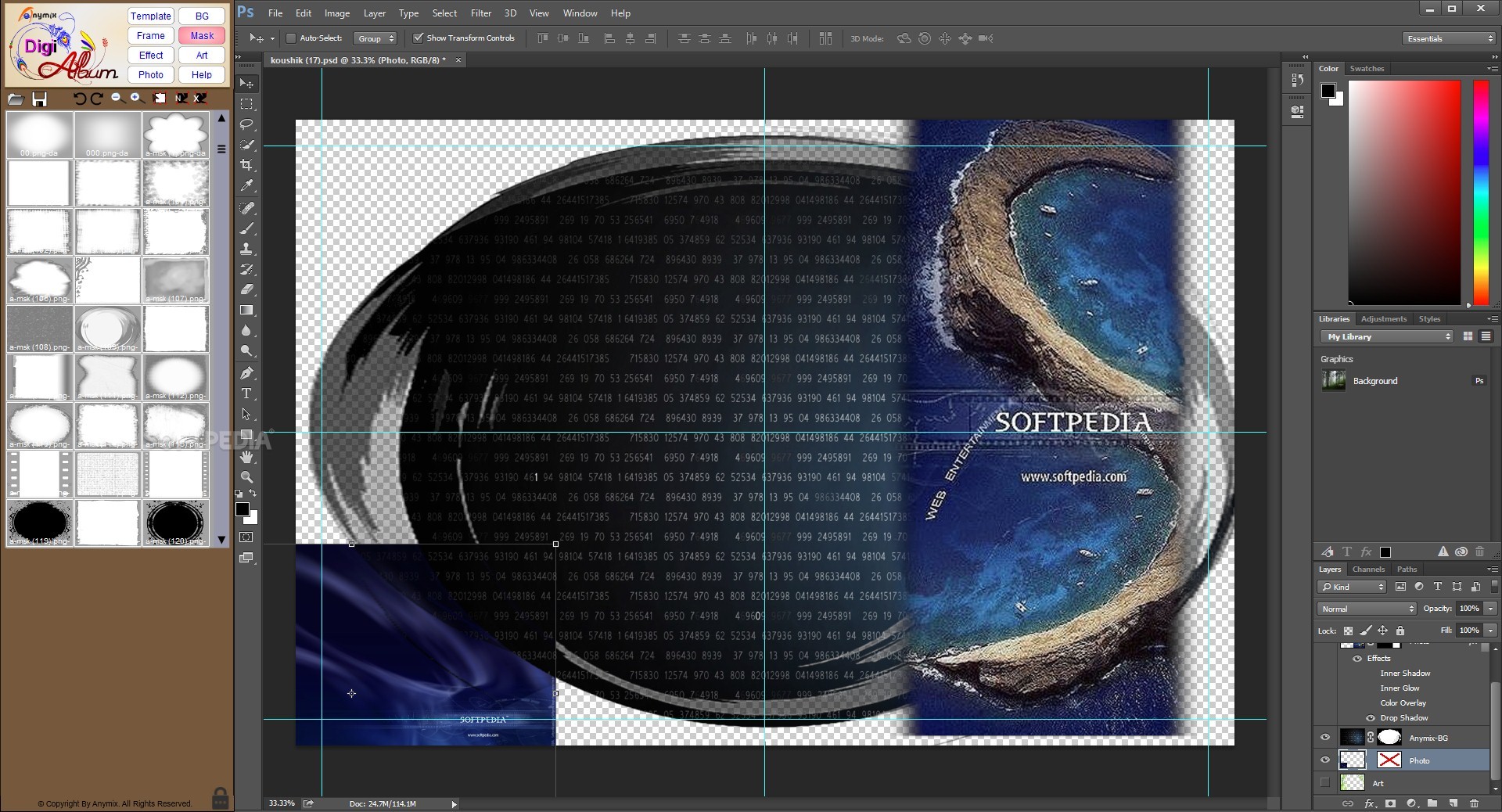The width and height of the screenshot is (1502, 812).
Task: Select the Horizontal Type tool
Action: 246,393
